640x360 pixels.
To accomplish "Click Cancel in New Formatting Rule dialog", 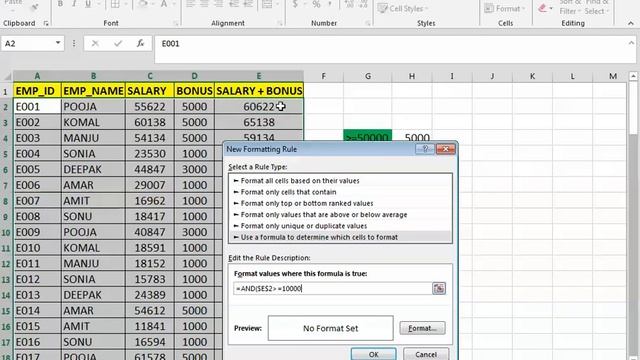I will [426, 354].
